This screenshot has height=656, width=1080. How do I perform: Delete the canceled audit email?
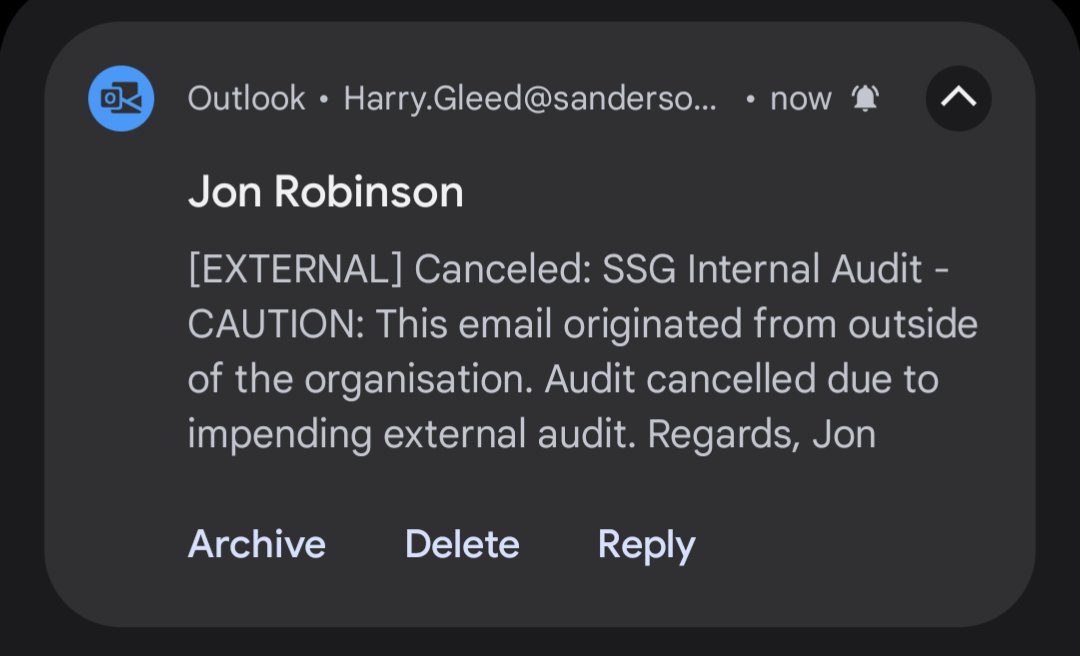coord(462,544)
